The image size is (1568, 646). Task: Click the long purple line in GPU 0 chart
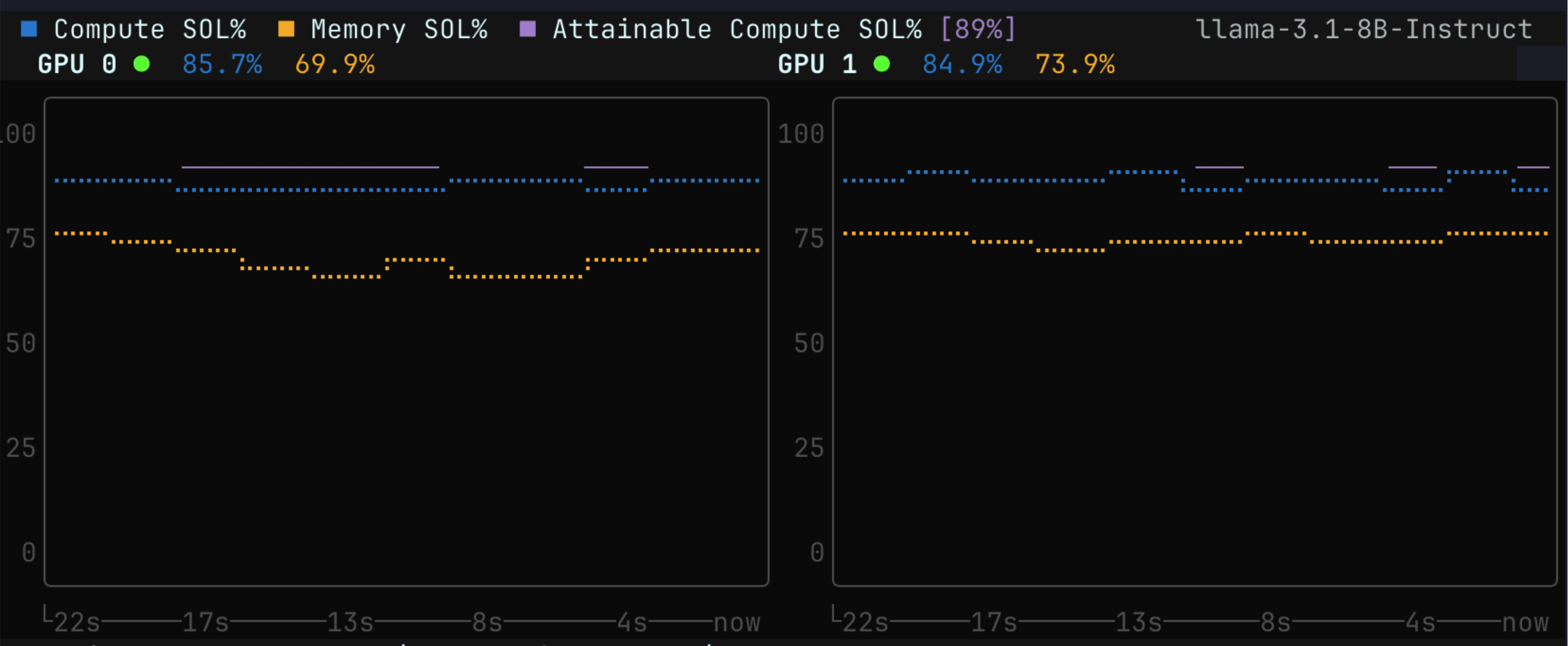tap(310, 167)
